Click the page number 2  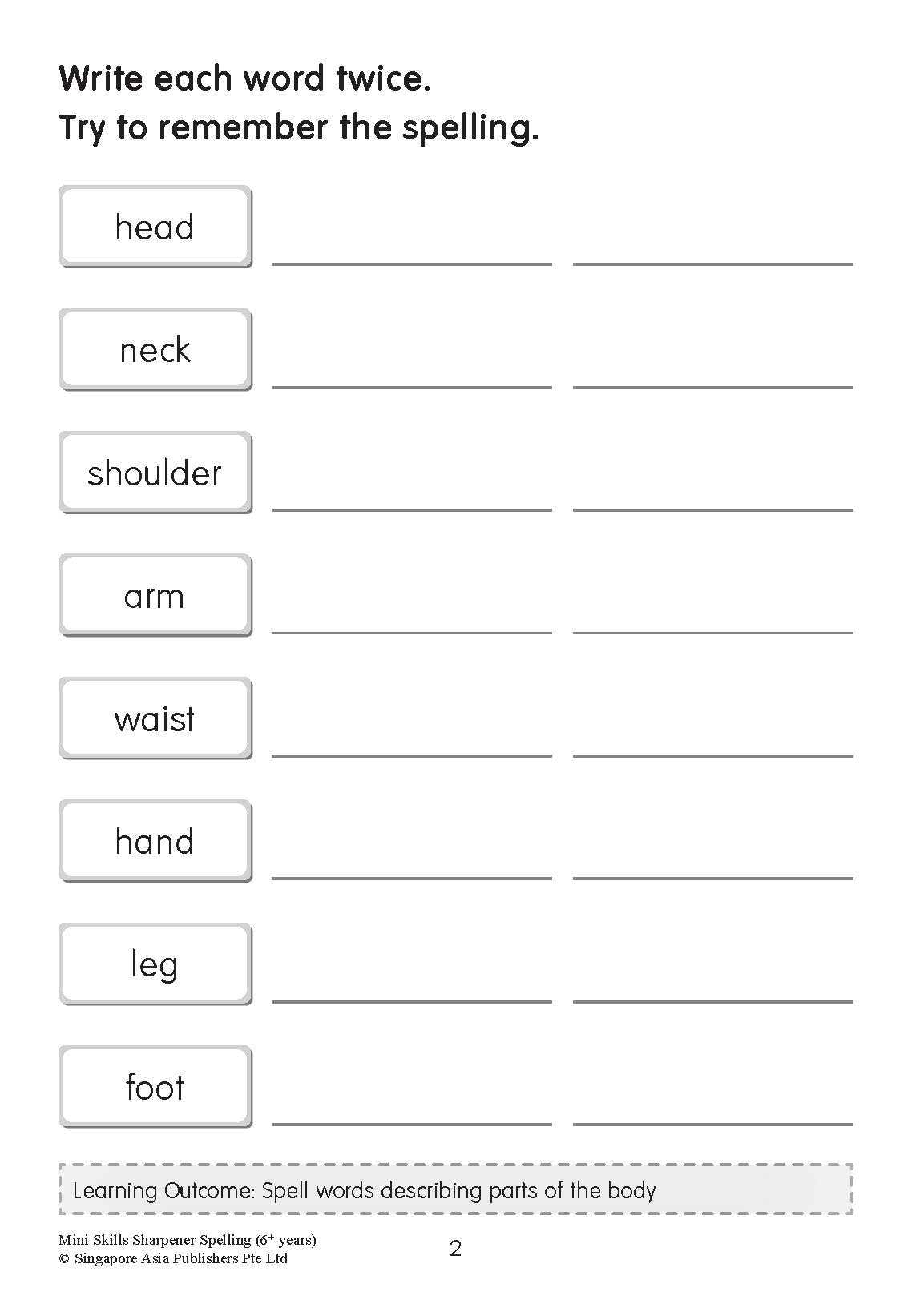[455, 1249]
